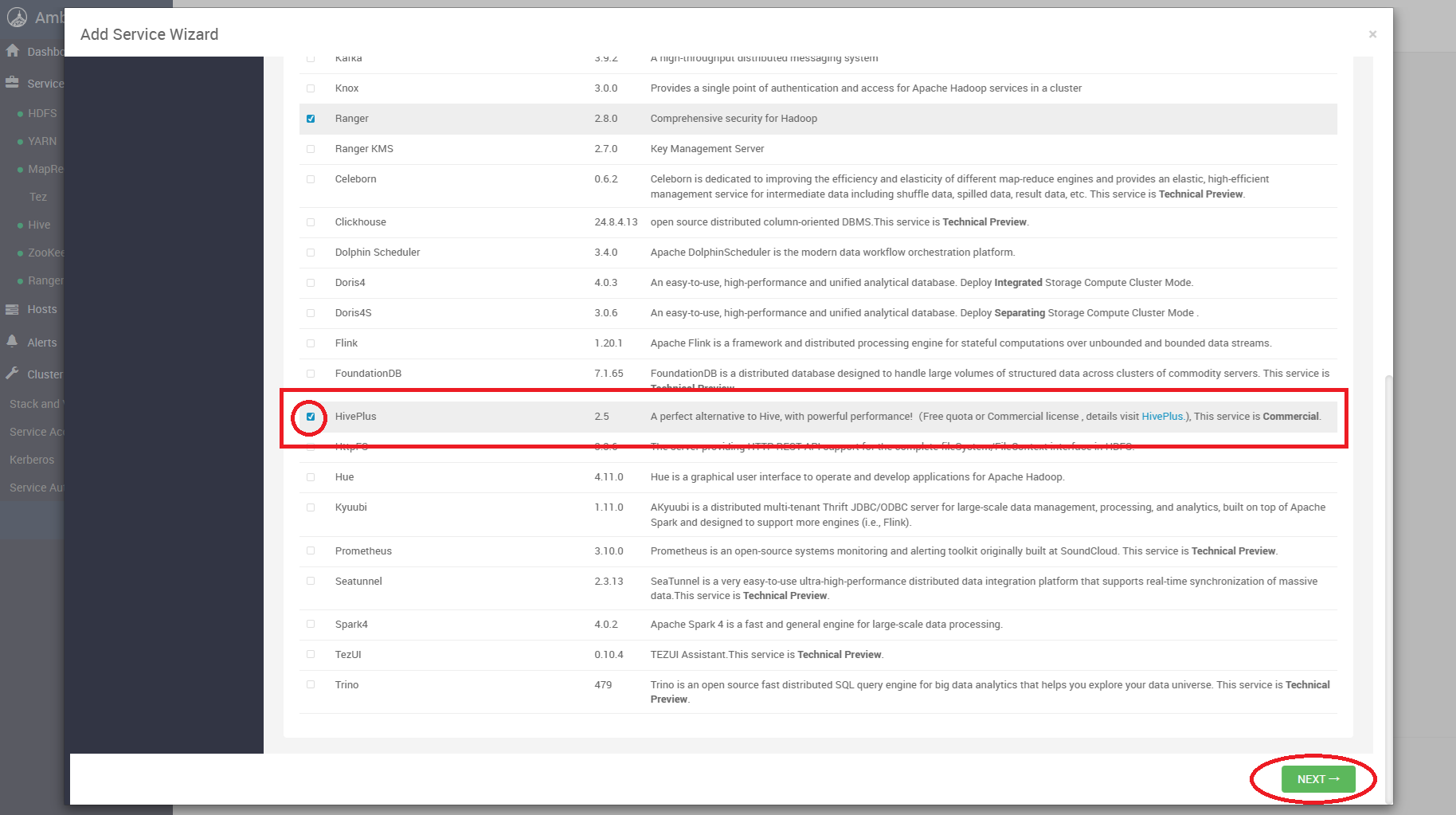
Task: Tick the Kyuubi checkbox
Action: pos(311,507)
